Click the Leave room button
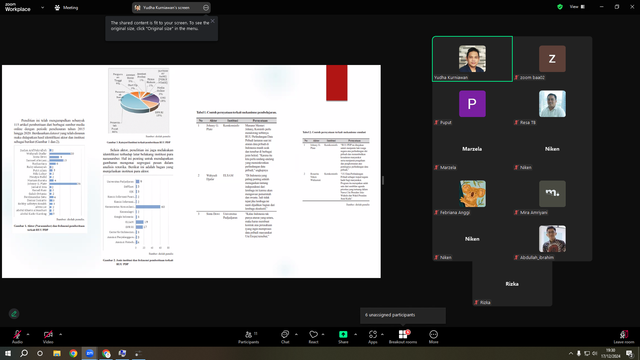Image resolution: width=640 pixels, height=360 pixels. coord(624,336)
